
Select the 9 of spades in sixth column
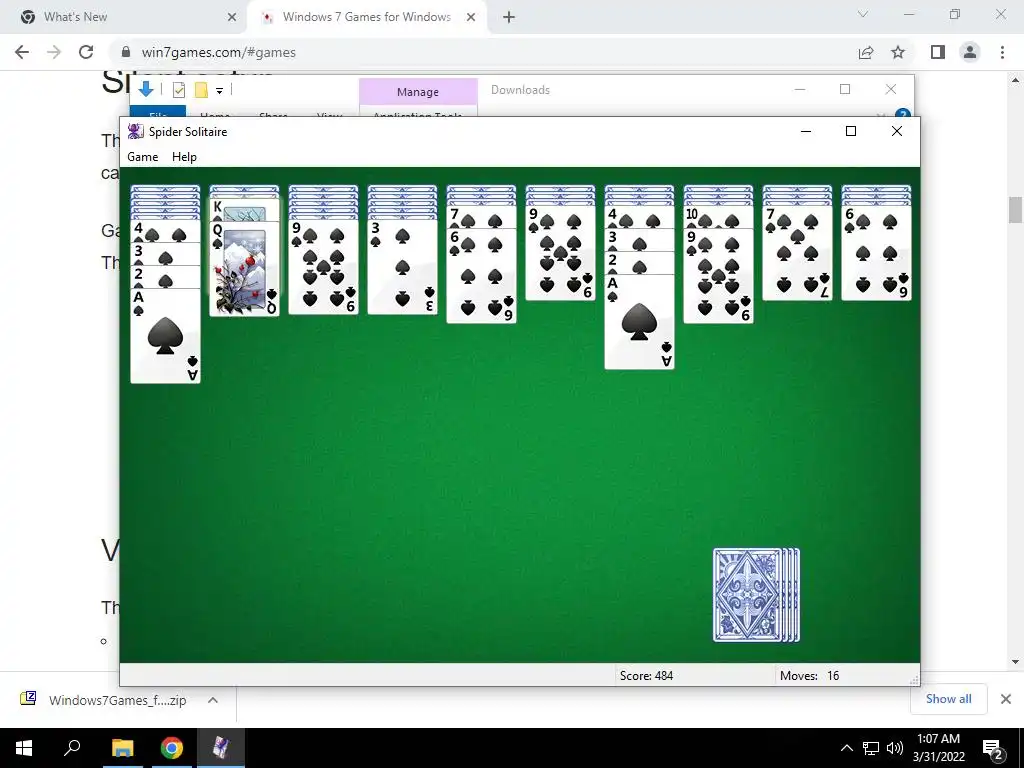pyautogui.click(x=560, y=253)
